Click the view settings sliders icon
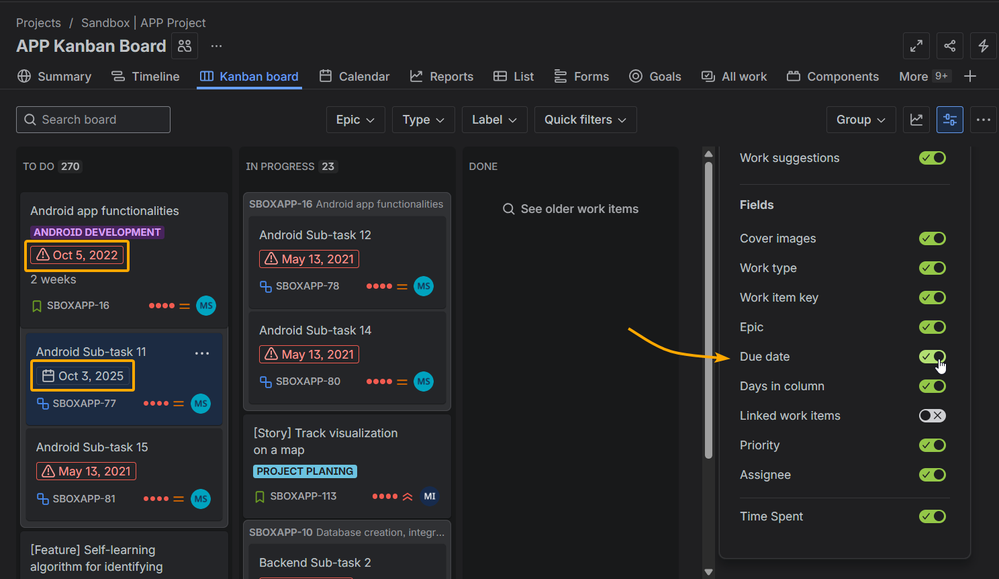 coord(950,120)
